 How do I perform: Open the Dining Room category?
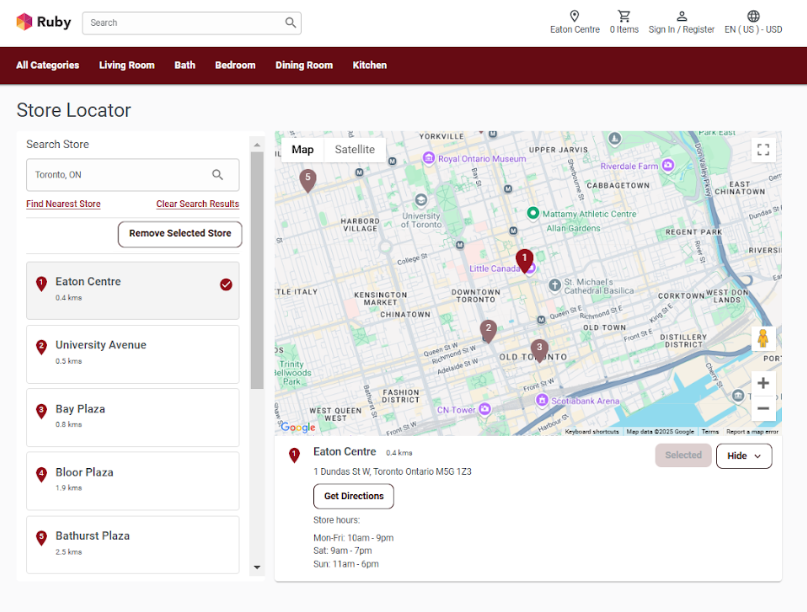click(304, 65)
